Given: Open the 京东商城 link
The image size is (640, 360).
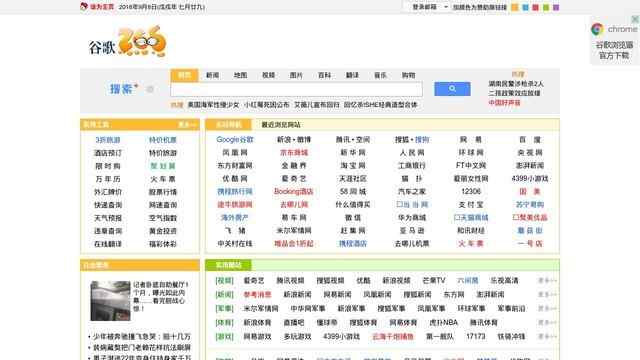Looking at the screenshot, I should [x=294, y=153].
